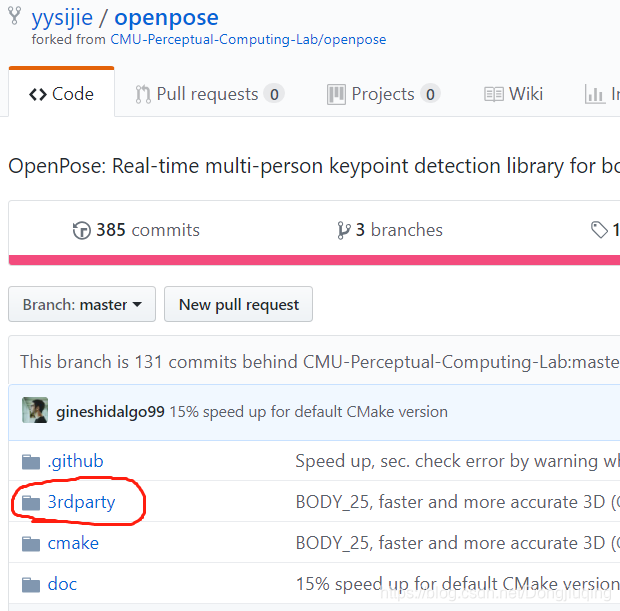Viewport: 620px width, 611px height.
Task: Click the Code angle-brackets icon
Action: click(x=38, y=95)
